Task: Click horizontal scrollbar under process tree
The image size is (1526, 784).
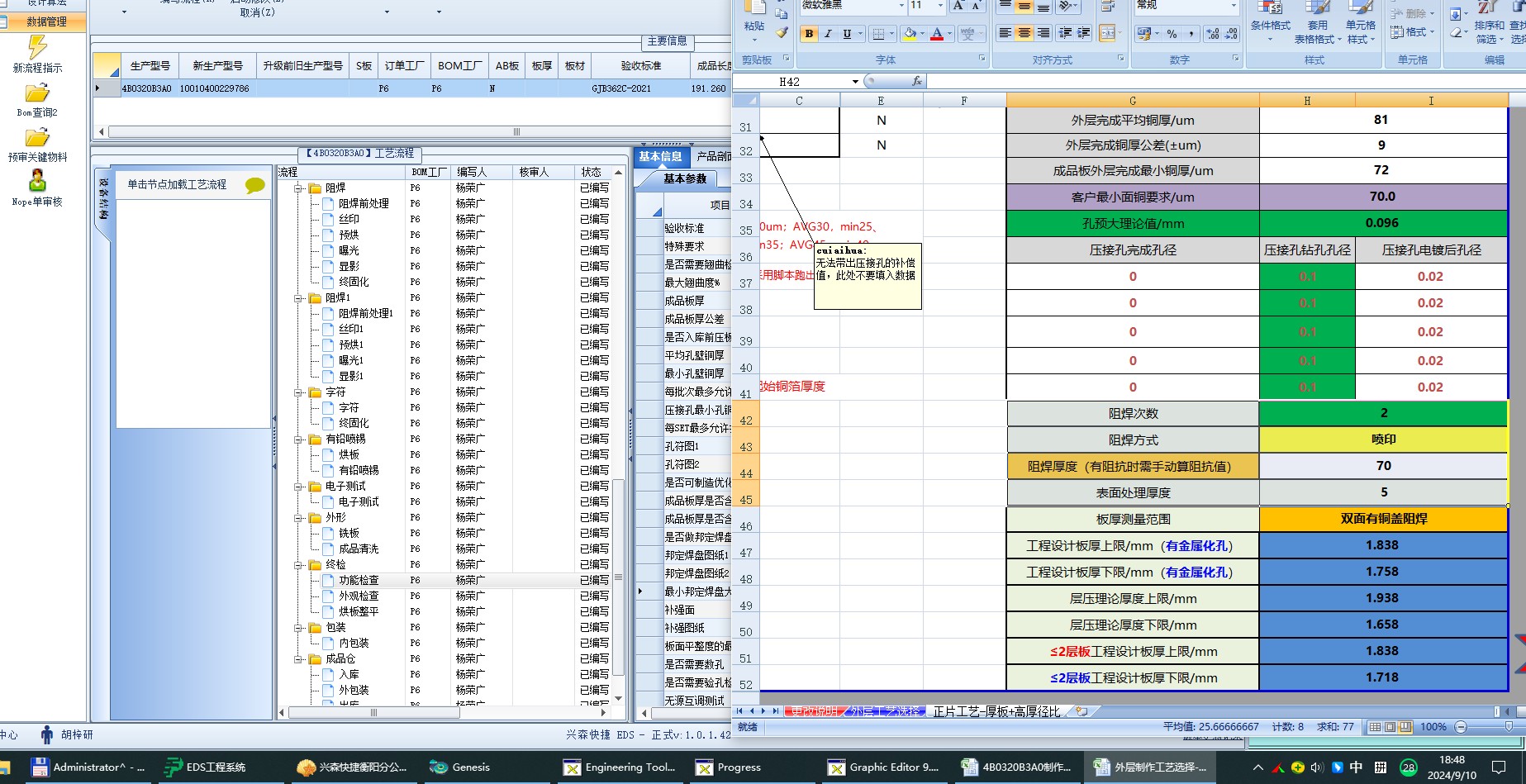Action: click(373, 712)
